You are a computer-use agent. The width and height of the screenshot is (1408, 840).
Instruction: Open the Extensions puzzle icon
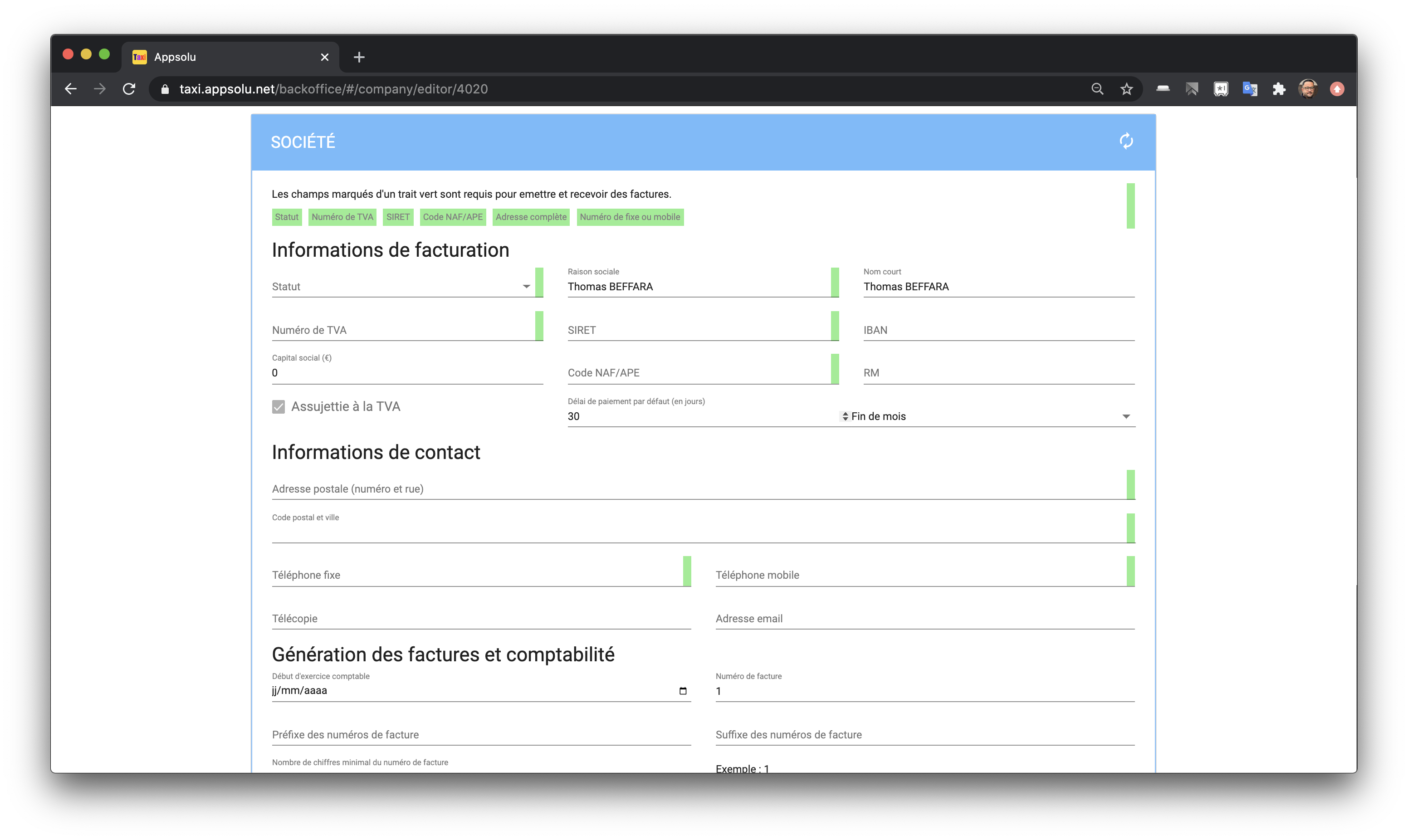pos(1278,89)
